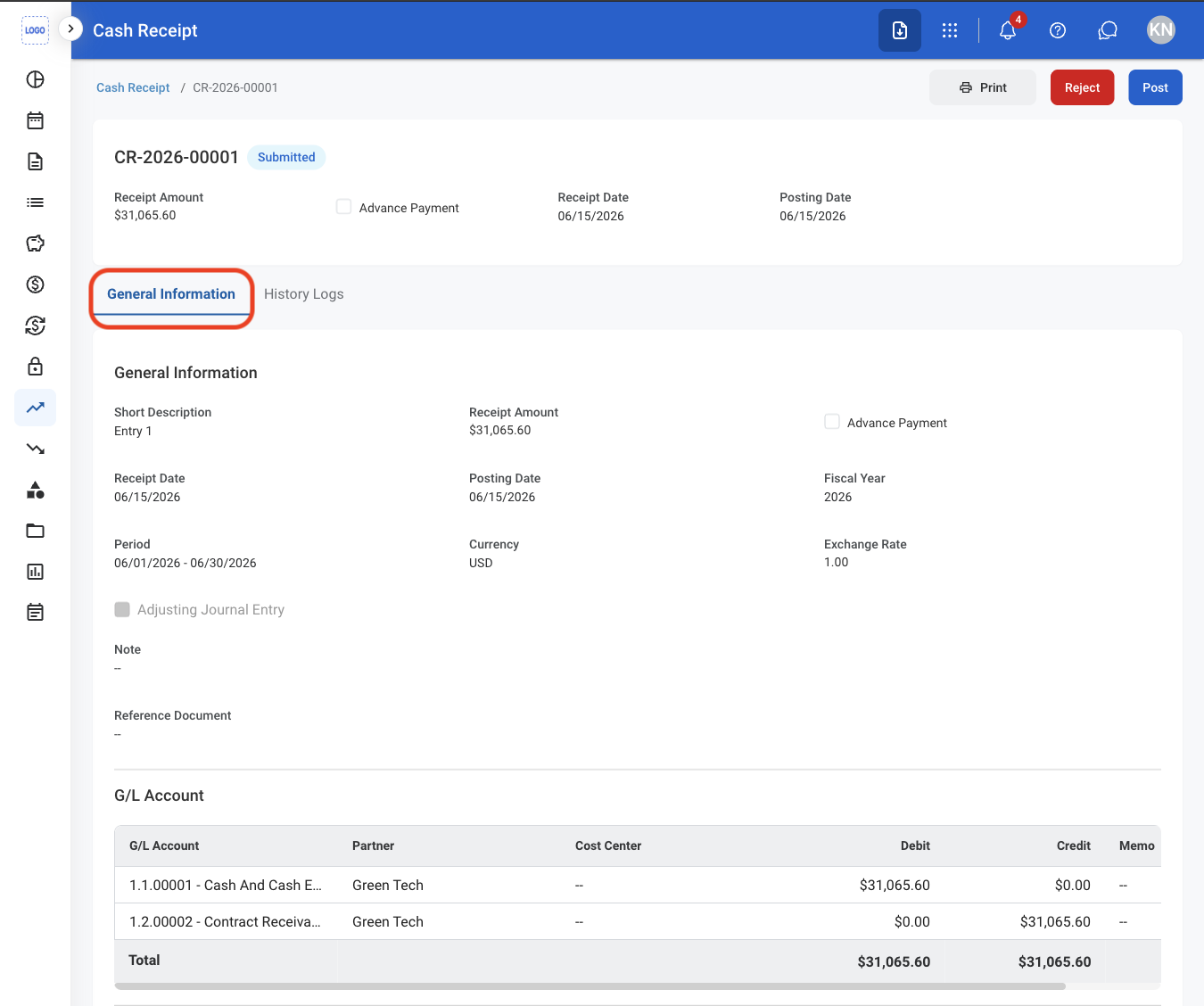This screenshot has width=1204, height=1006.
Task: Click the horizontal scrollbar under G/L table
Action: click(x=590, y=986)
